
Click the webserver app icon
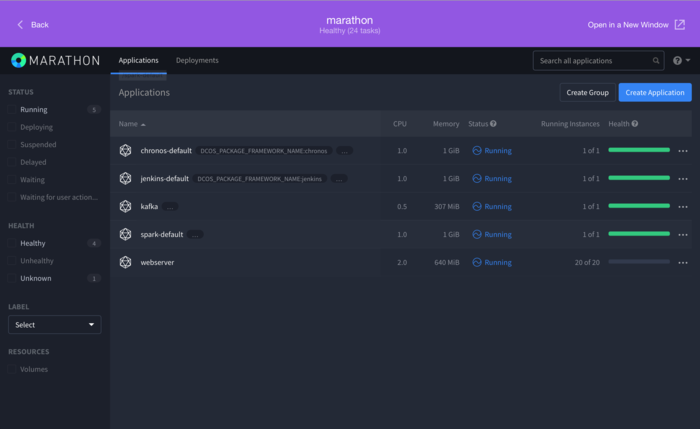(x=125, y=262)
